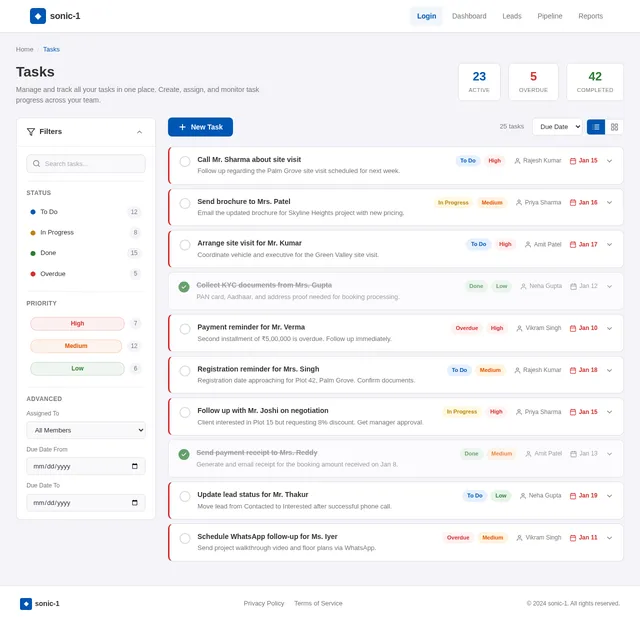640x622 pixels.
Task: Open Due Date To calendar picker icon
Action: (135, 502)
